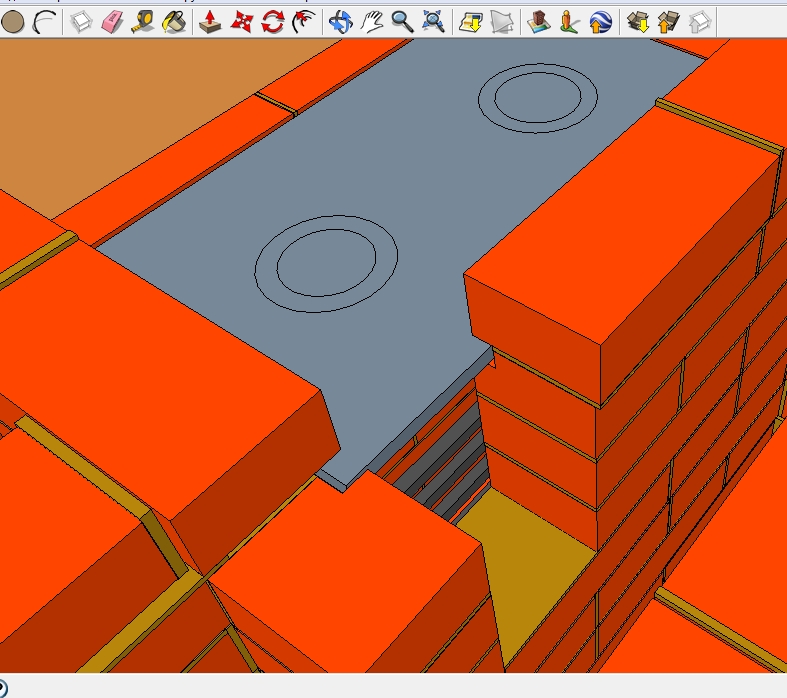
Task: Select the Orbit camera tool
Action: [x=341, y=21]
